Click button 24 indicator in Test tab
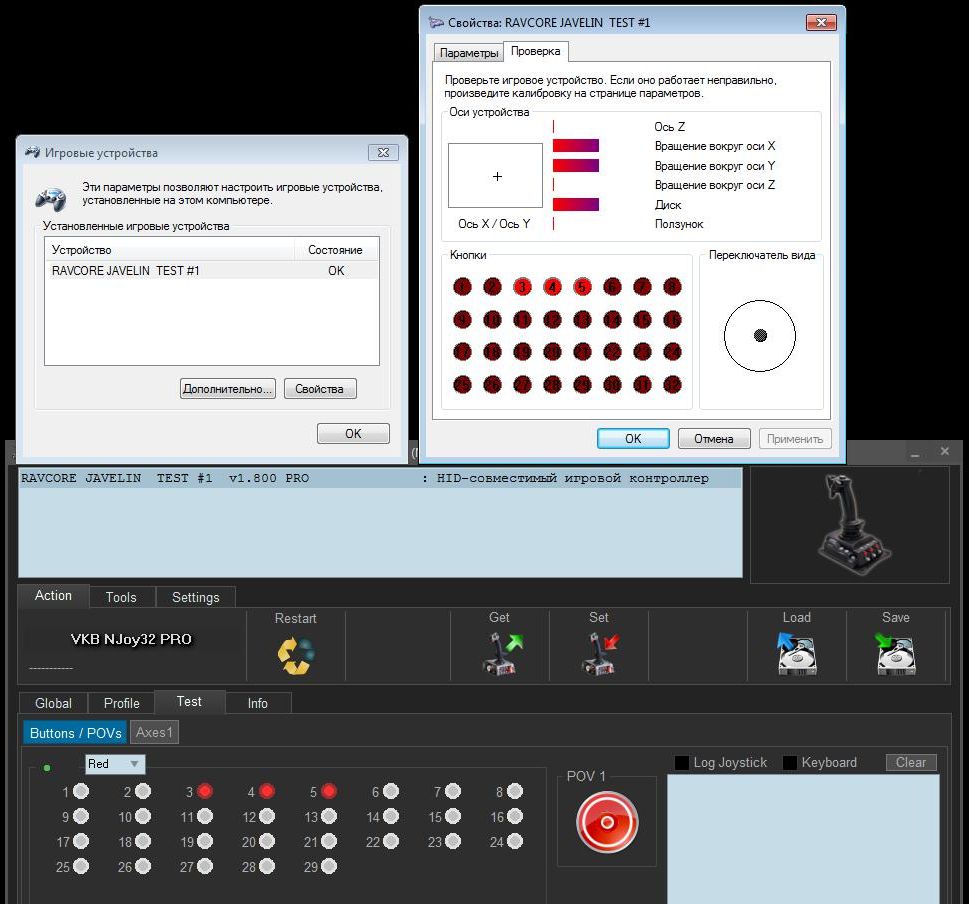 (515, 842)
